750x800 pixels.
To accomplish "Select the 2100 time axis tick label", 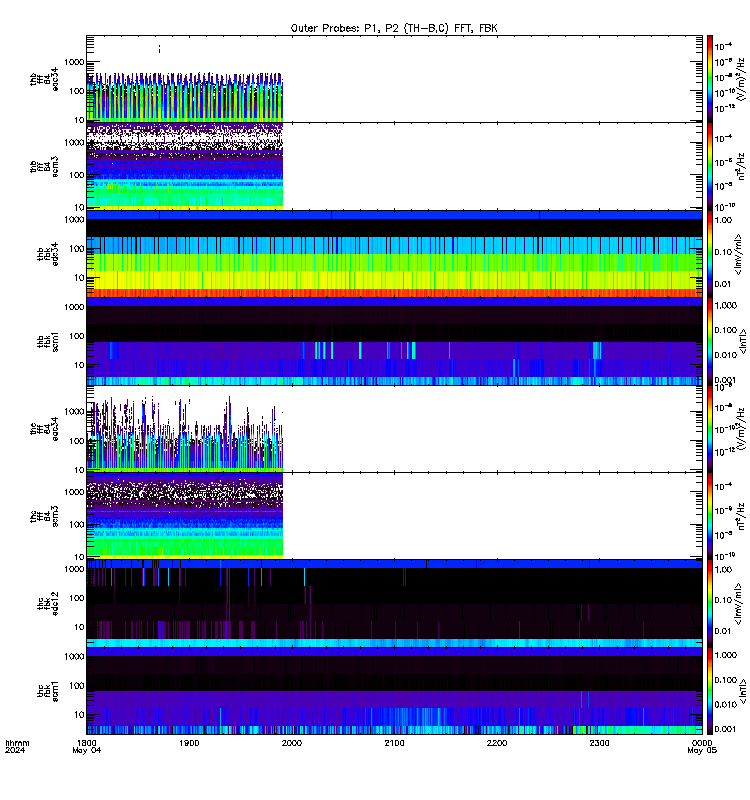I will pyautogui.click(x=394, y=743).
